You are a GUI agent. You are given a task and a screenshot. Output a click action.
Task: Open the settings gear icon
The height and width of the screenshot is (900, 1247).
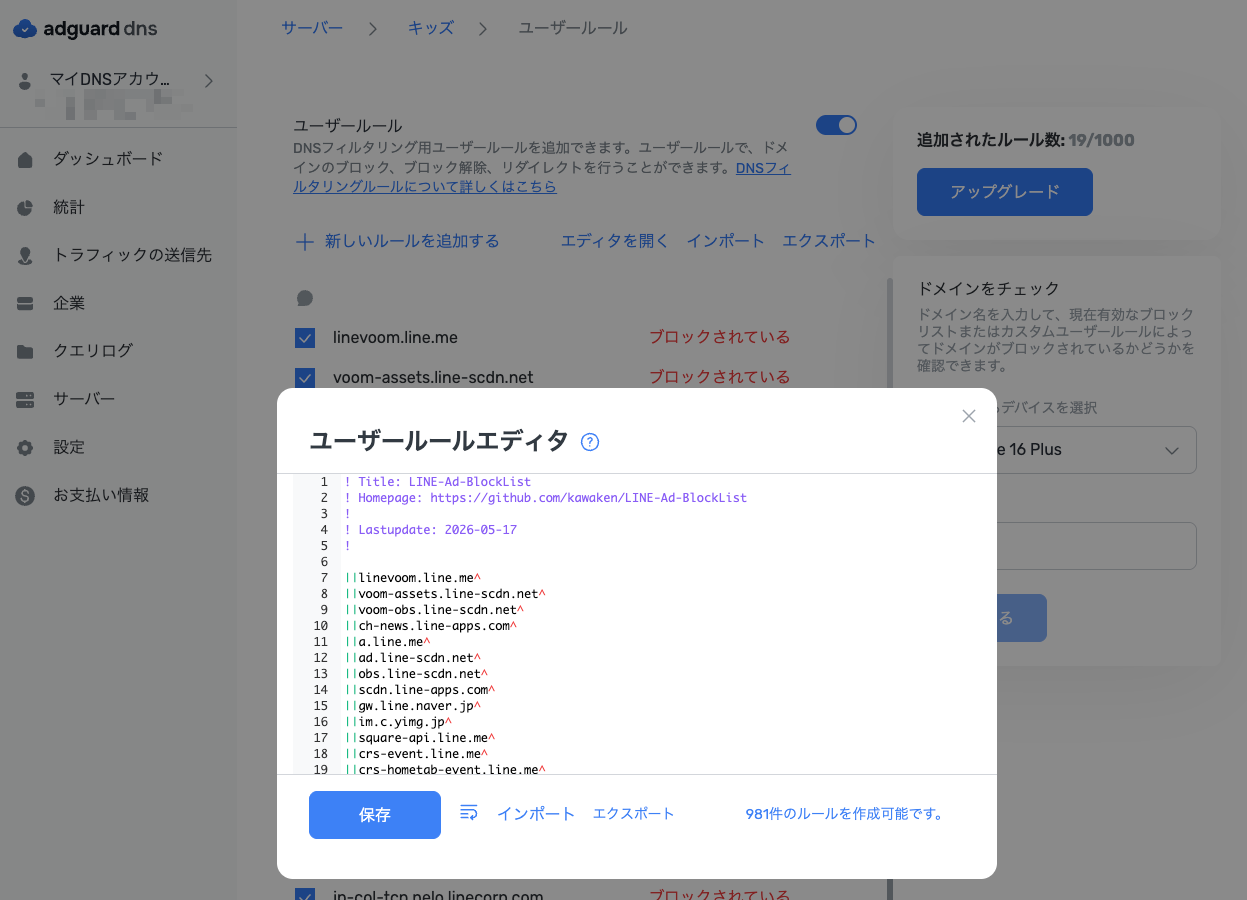pyautogui.click(x=26, y=448)
